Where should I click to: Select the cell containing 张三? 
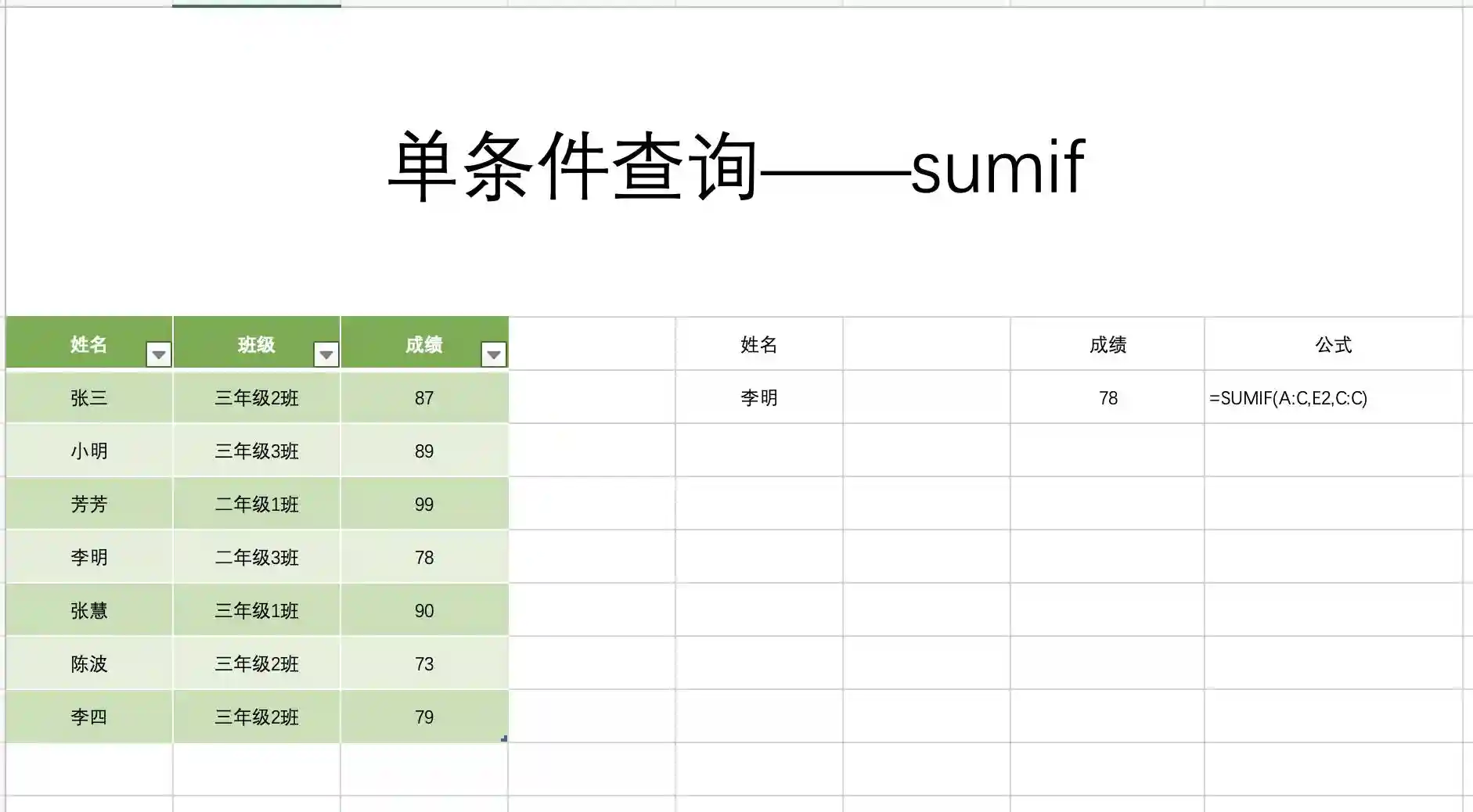point(89,398)
